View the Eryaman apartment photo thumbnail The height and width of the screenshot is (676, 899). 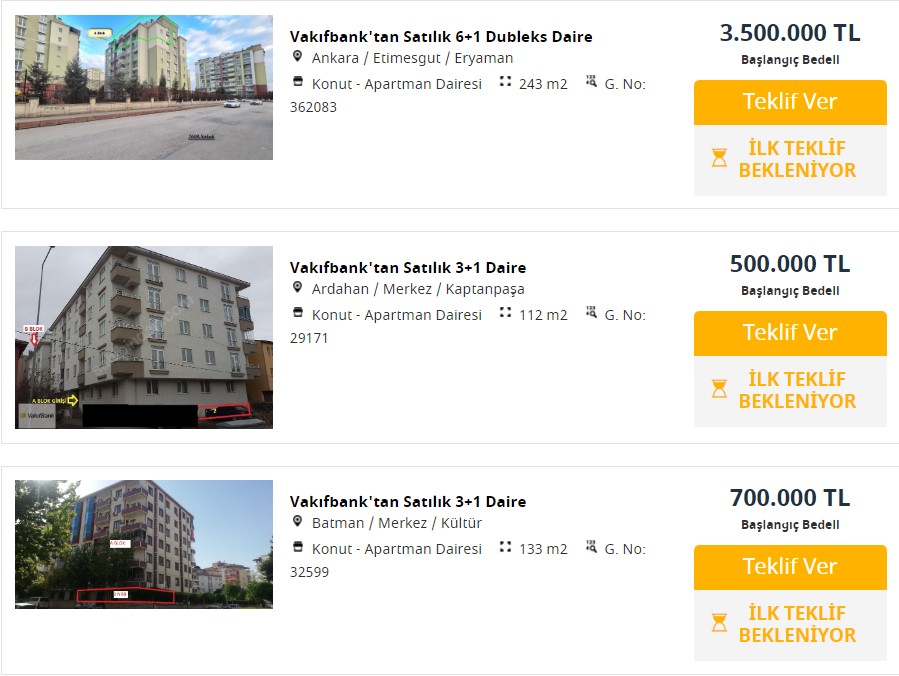(x=144, y=87)
